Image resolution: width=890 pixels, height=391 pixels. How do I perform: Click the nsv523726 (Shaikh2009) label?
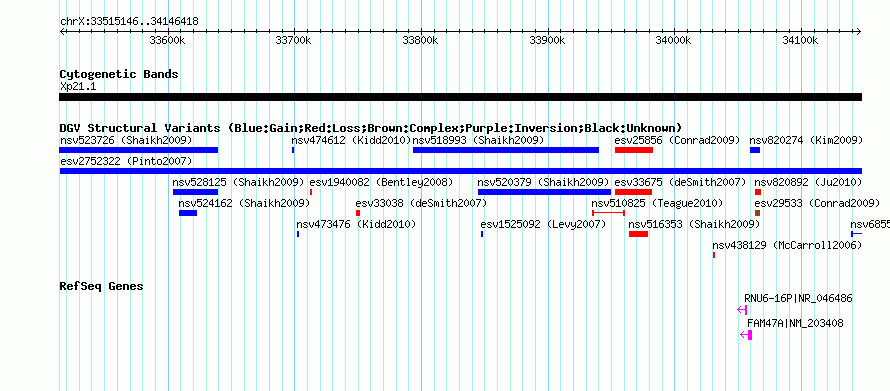pyautogui.click(x=126, y=140)
